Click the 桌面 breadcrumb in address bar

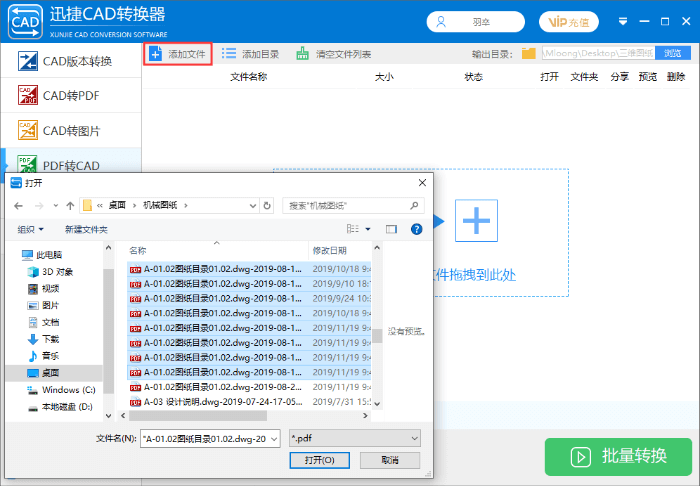point(117,205)
